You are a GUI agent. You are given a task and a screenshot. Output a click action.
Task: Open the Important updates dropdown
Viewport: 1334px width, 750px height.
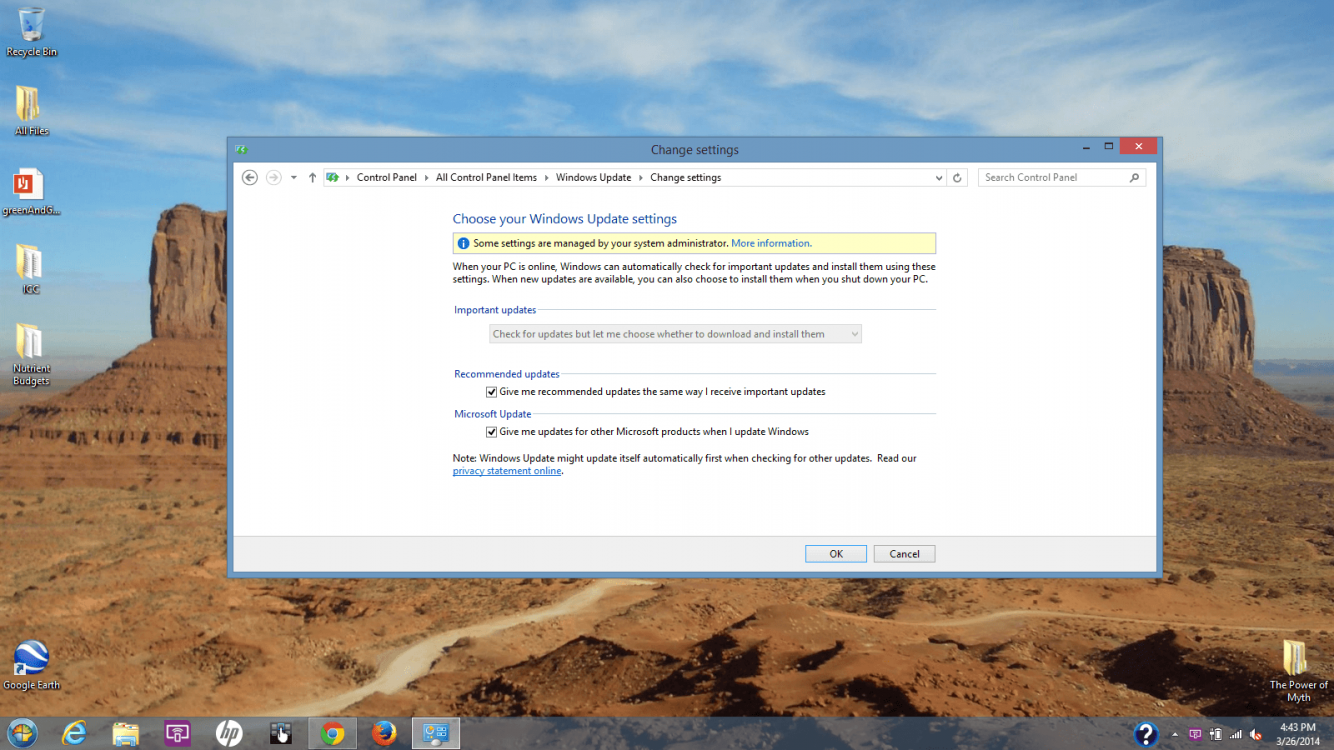[675, 334]
